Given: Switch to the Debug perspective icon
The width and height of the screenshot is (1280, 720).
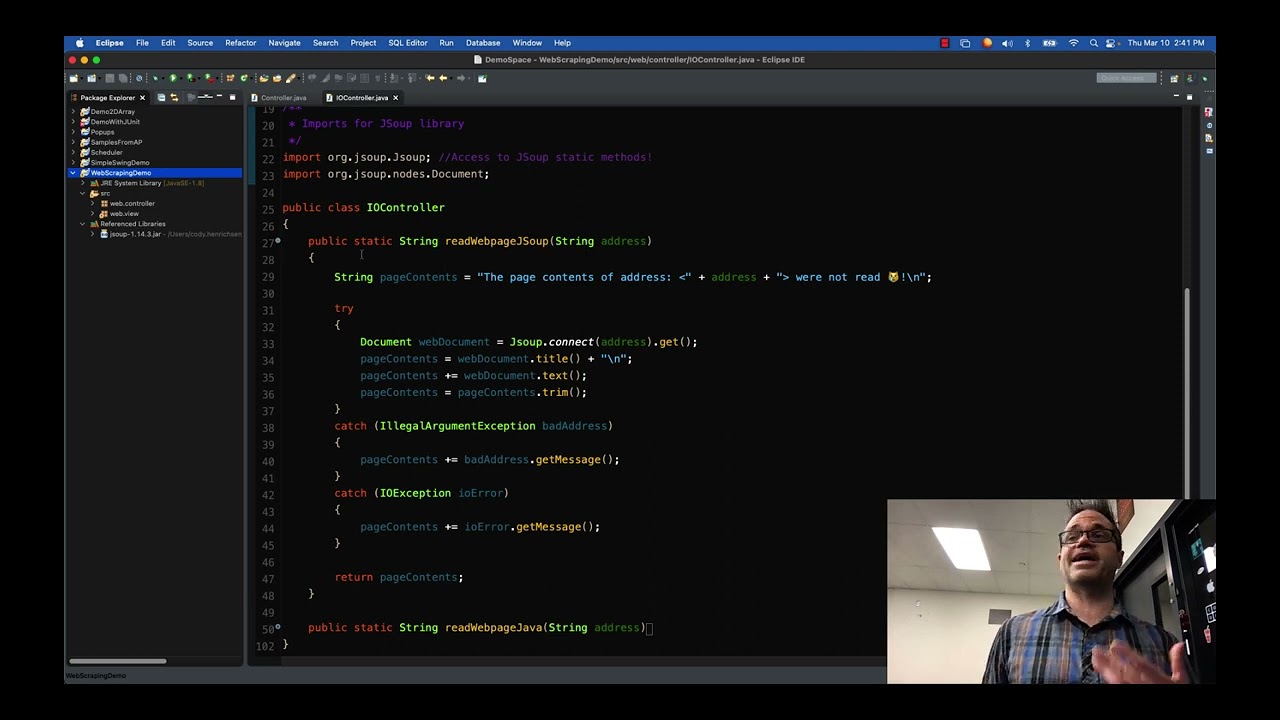Looking at the screenshot, I should click(x=1204, y=78).
